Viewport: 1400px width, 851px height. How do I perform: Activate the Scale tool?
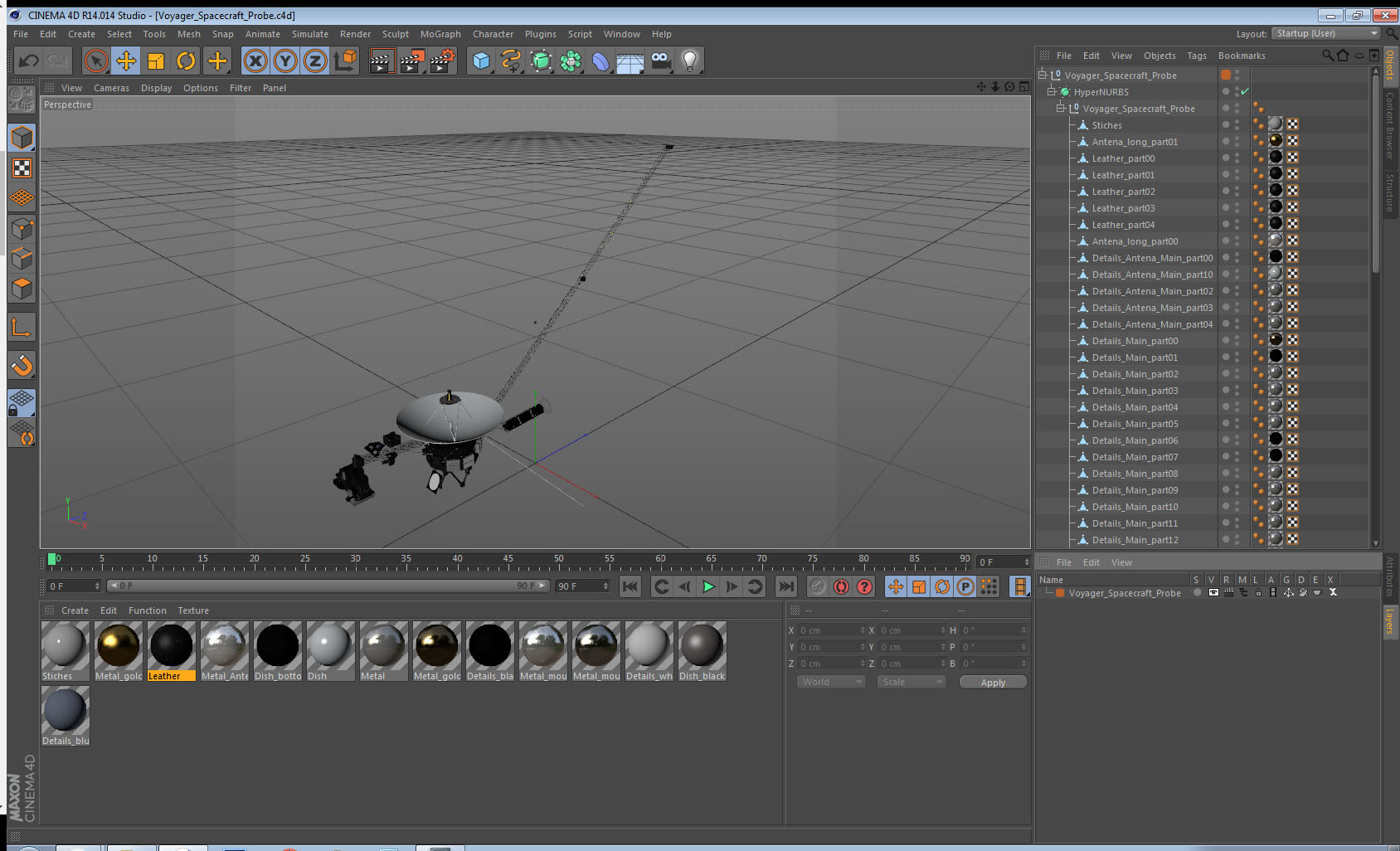156,61
